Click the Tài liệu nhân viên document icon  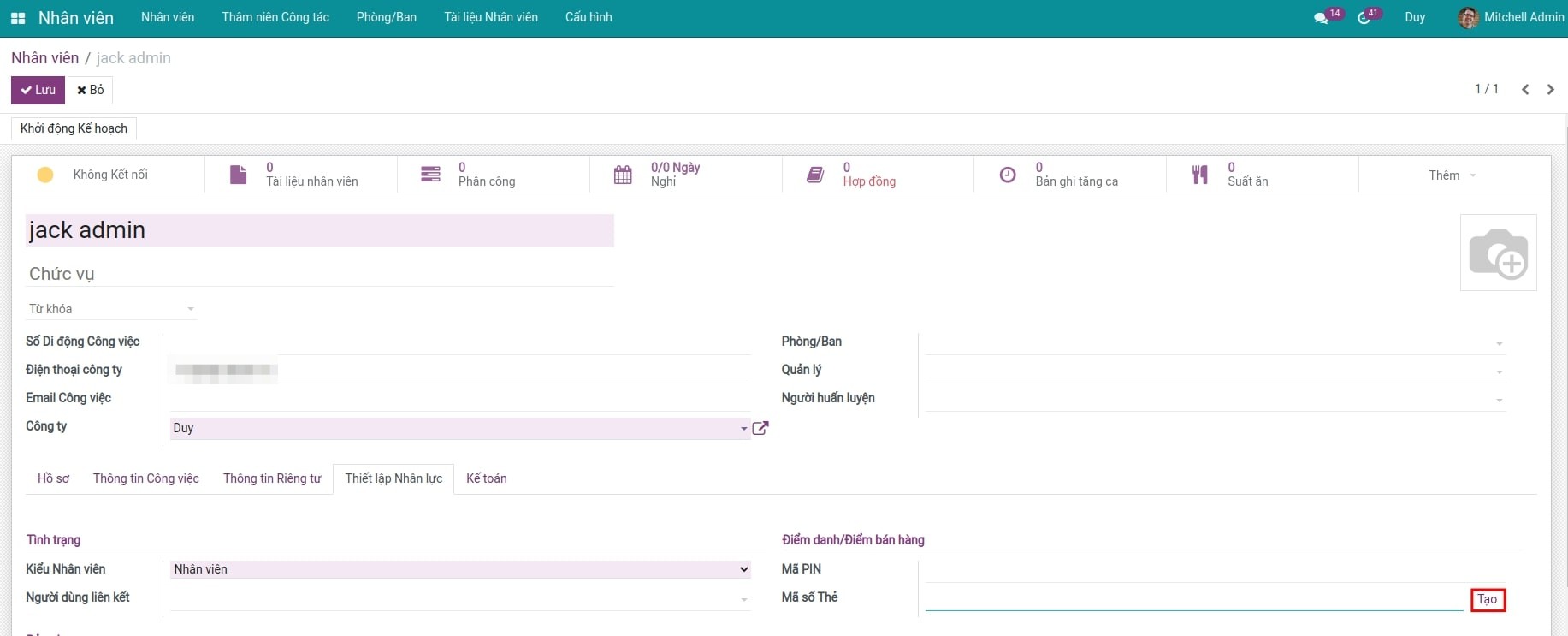pos(239,175)
